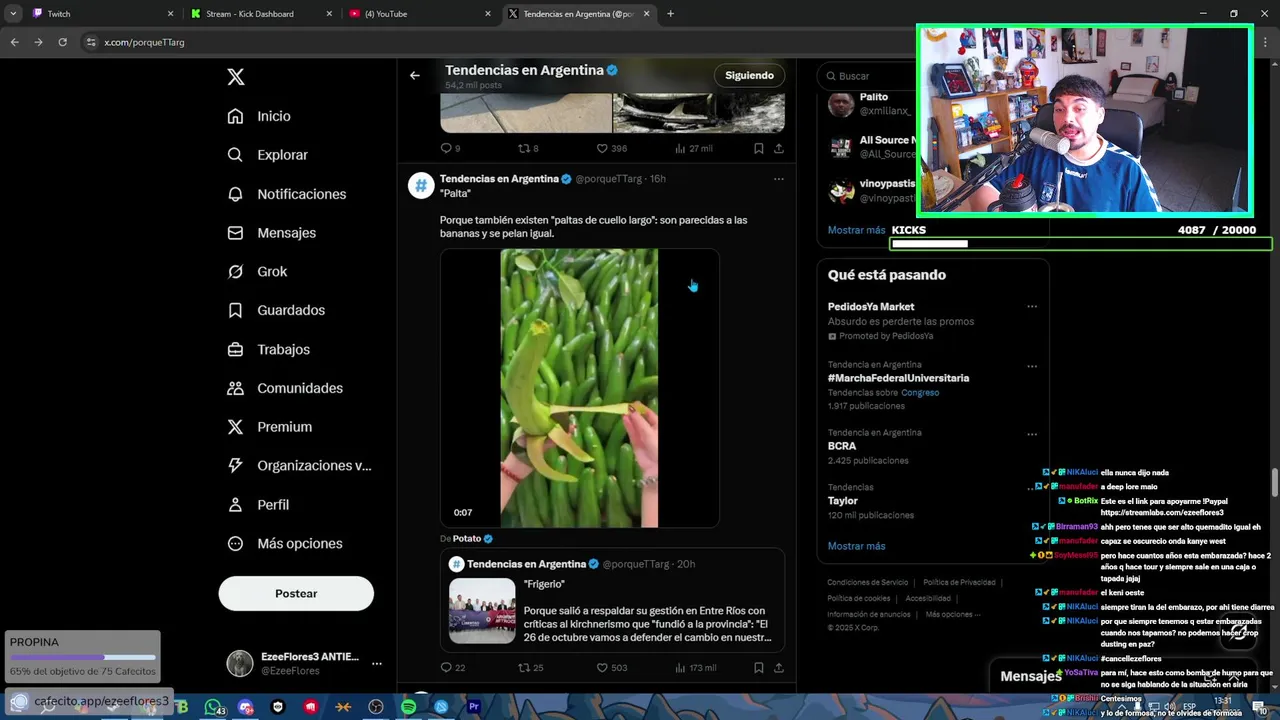
Task: Open Comunidades in the sidebar
Action: [284, 388]
